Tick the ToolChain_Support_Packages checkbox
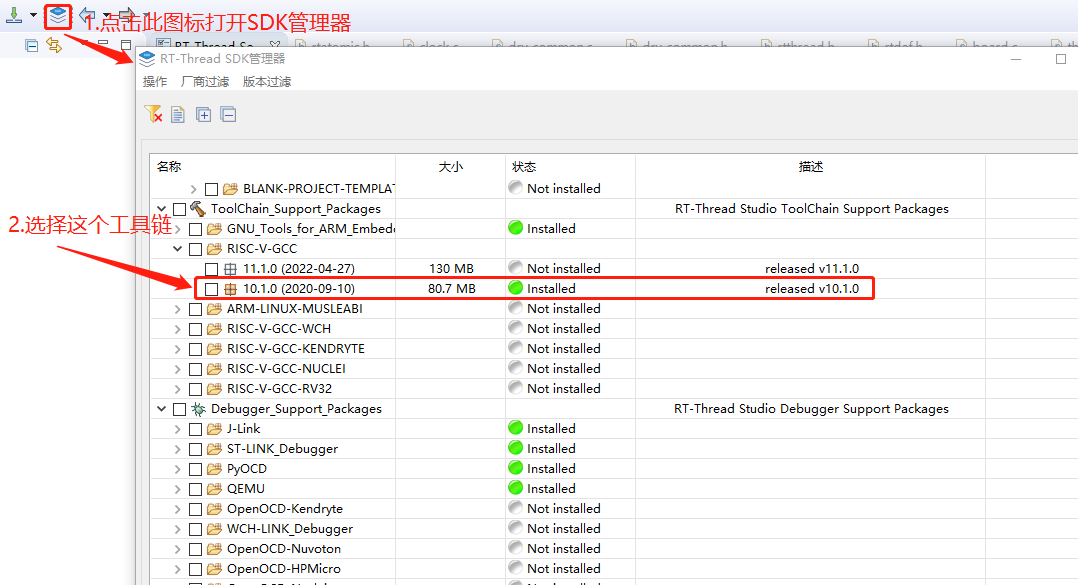Screen dimensions: 1078x585 (179, 209)
